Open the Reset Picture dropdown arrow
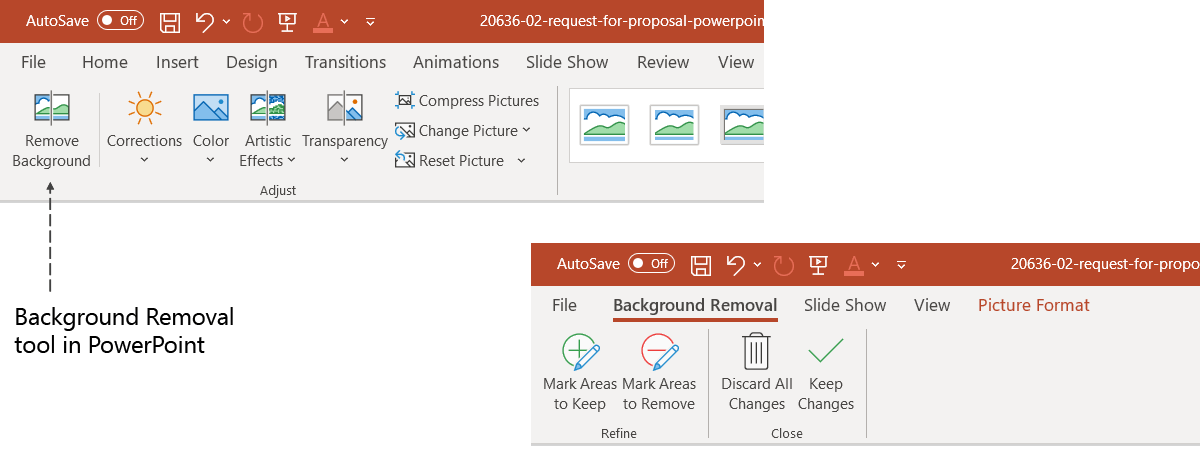This screenshot has height=459, width=1200. tap(521, 161)
